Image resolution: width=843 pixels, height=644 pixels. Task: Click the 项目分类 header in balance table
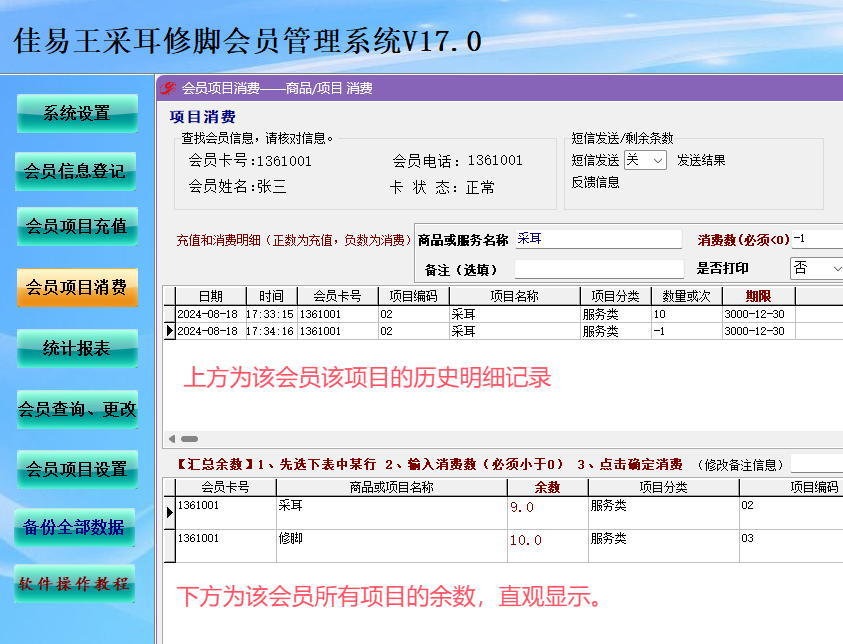[x=663, y=488]
